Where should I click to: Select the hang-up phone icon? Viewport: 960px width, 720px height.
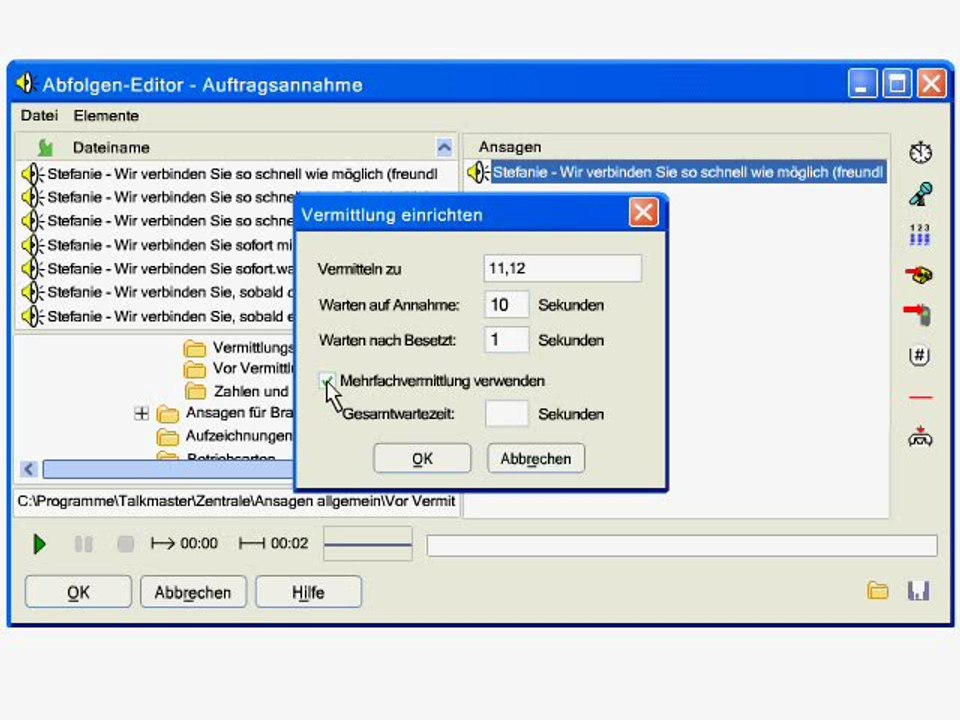click(x=920, y=437)
